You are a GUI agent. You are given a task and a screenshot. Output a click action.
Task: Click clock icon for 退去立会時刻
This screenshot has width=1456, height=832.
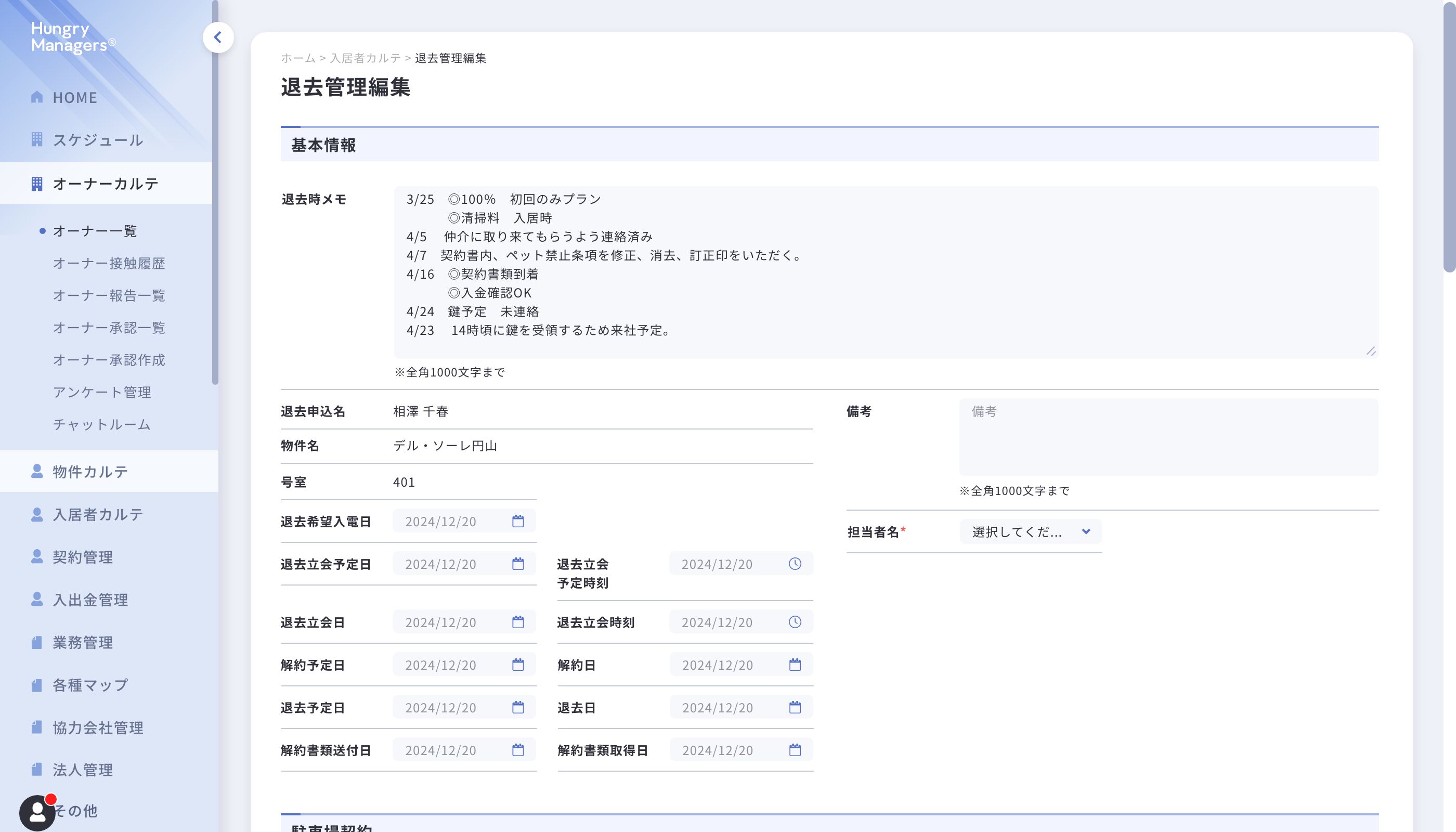(795, 622)
